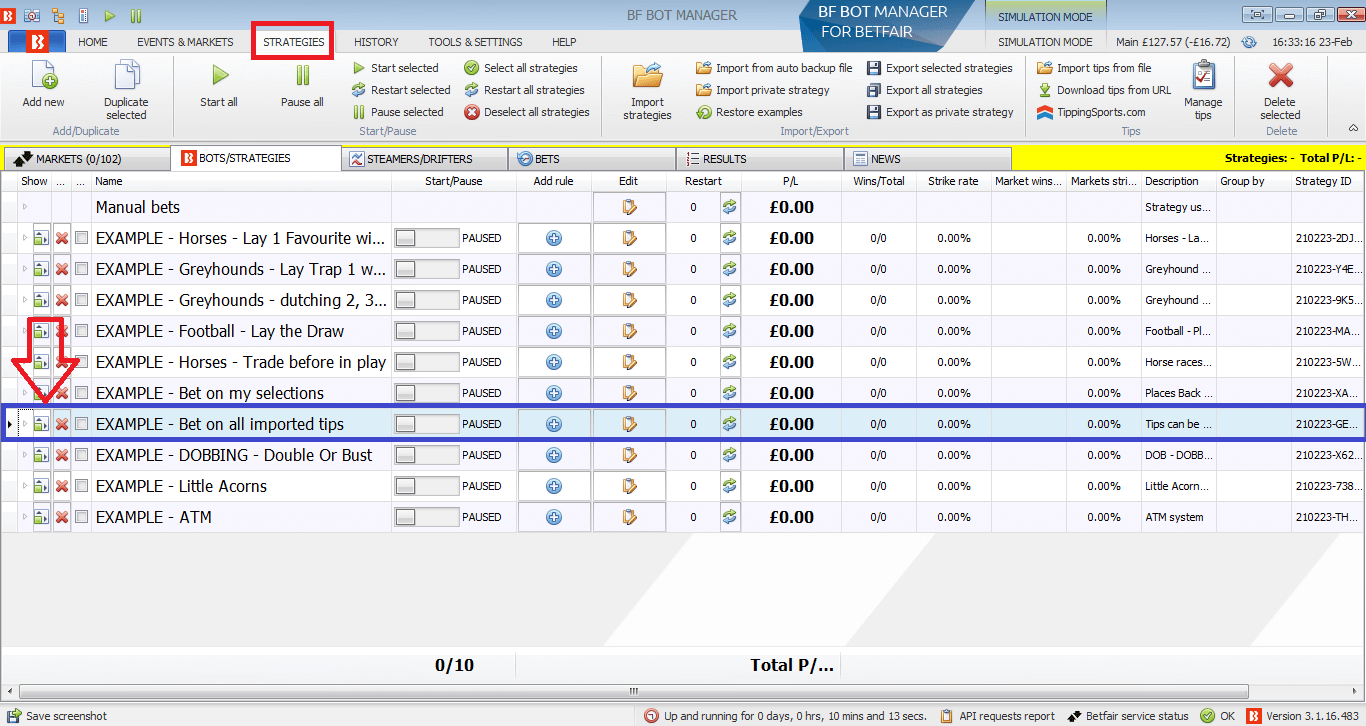Delete Lay 1 Favourite strategy row X
This screenshot has height=726, width=1366.
(x=62, y=238)
